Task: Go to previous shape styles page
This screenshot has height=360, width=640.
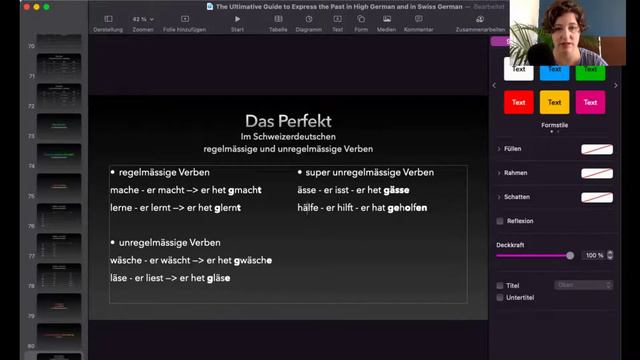Action: point(494,86)
